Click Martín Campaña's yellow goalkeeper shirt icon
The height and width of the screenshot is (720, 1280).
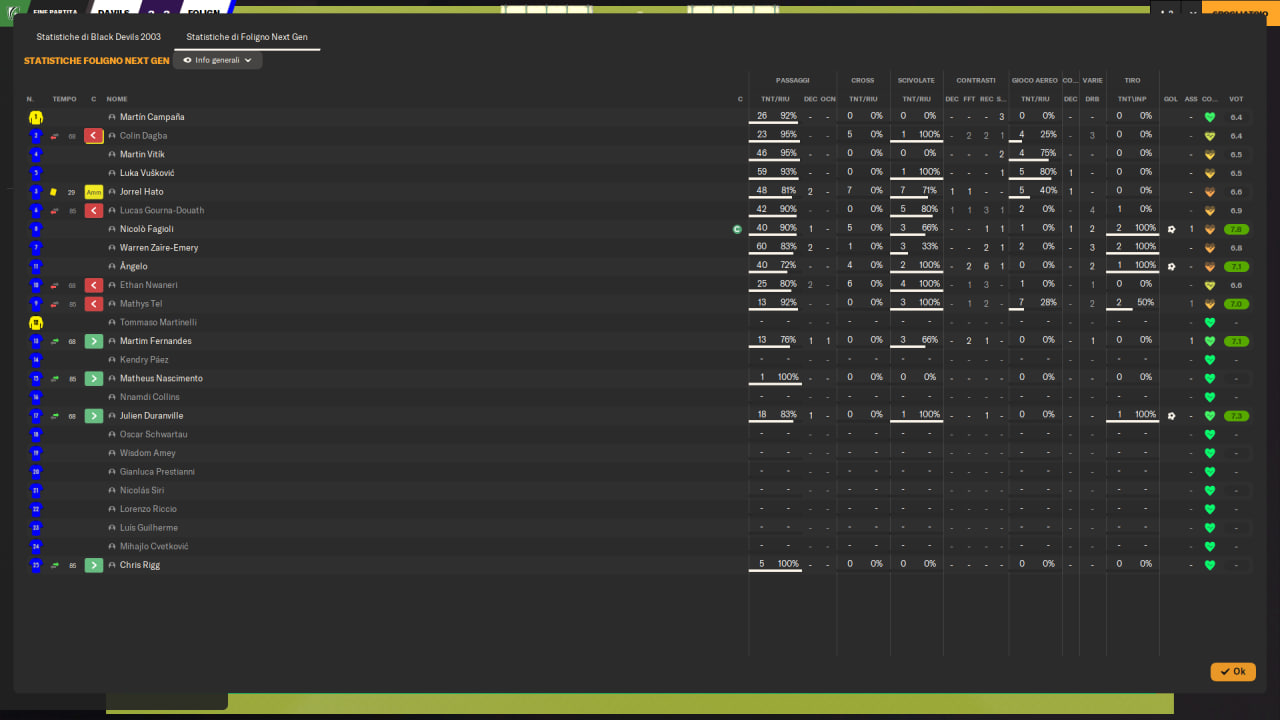pyautogui.click(x=36, y=117)
